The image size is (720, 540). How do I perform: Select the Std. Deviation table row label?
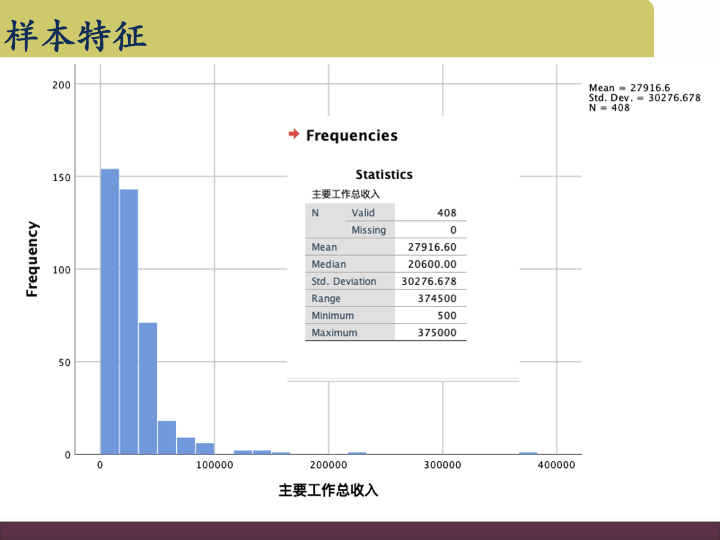pos(344,281)
